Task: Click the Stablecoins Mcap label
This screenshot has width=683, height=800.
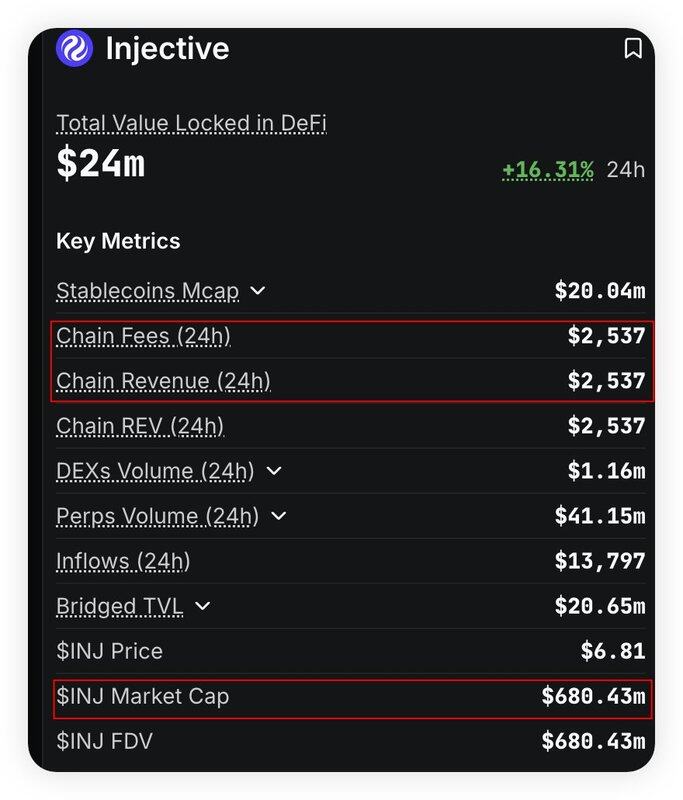Action: coord(147,291)
